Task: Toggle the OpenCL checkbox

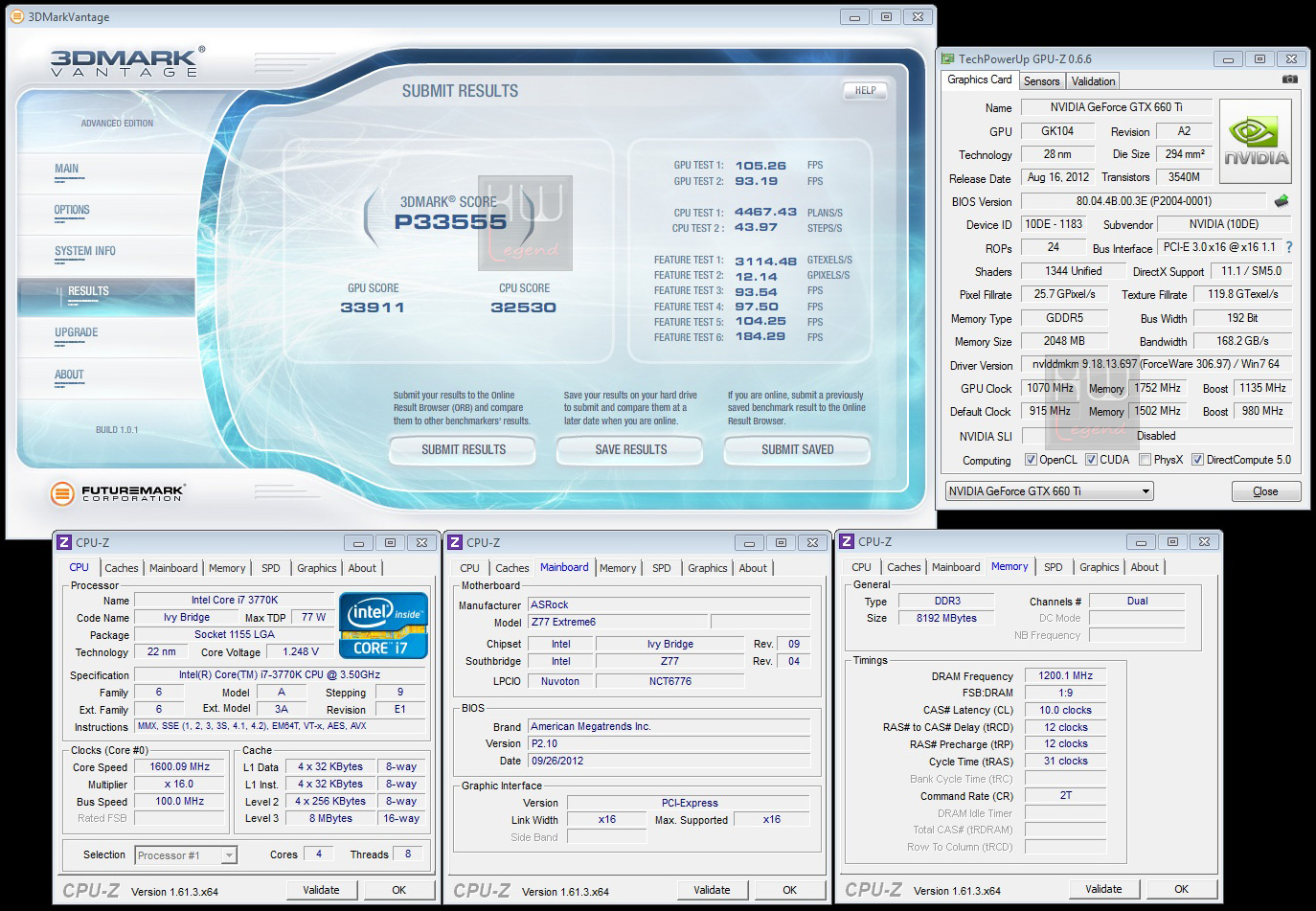Action: tap(1031, 460)
